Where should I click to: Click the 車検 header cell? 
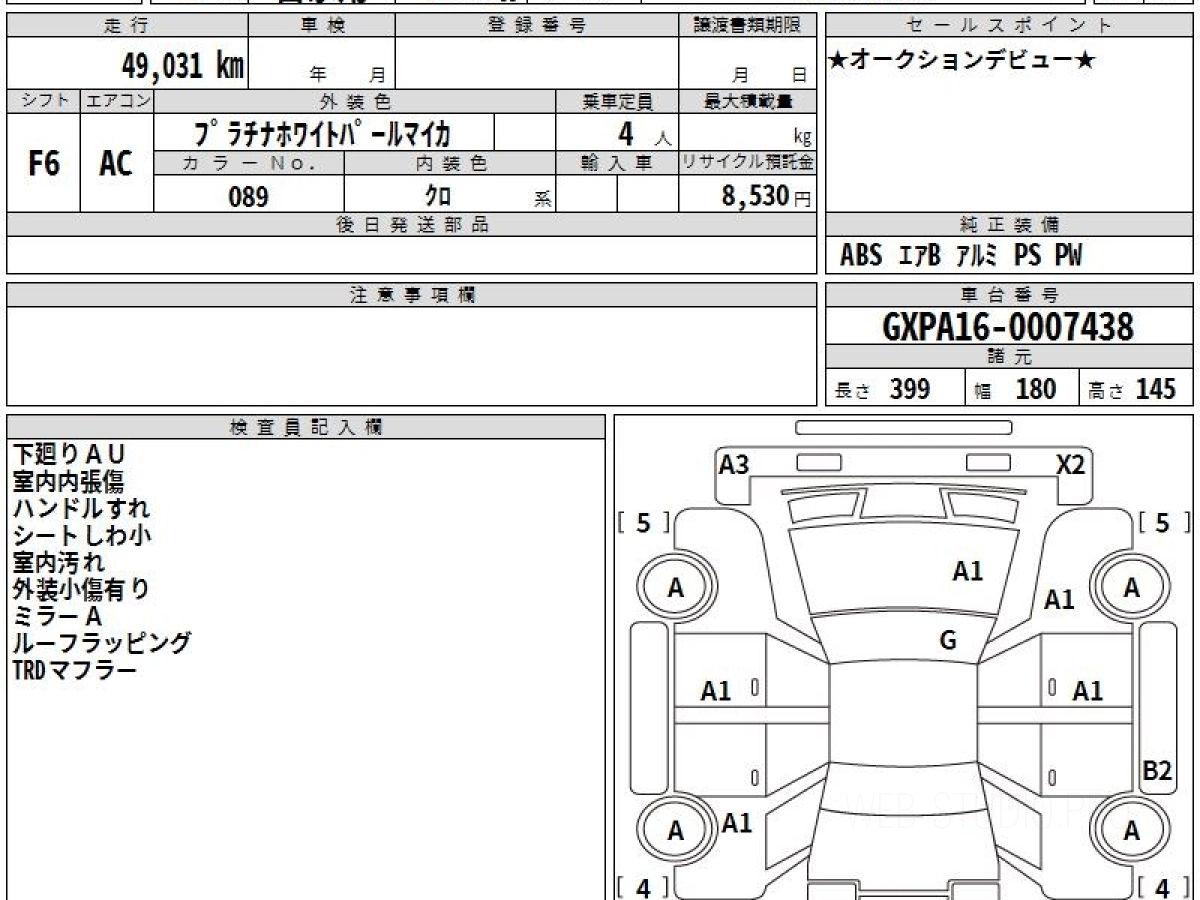[x=321, y=26]
